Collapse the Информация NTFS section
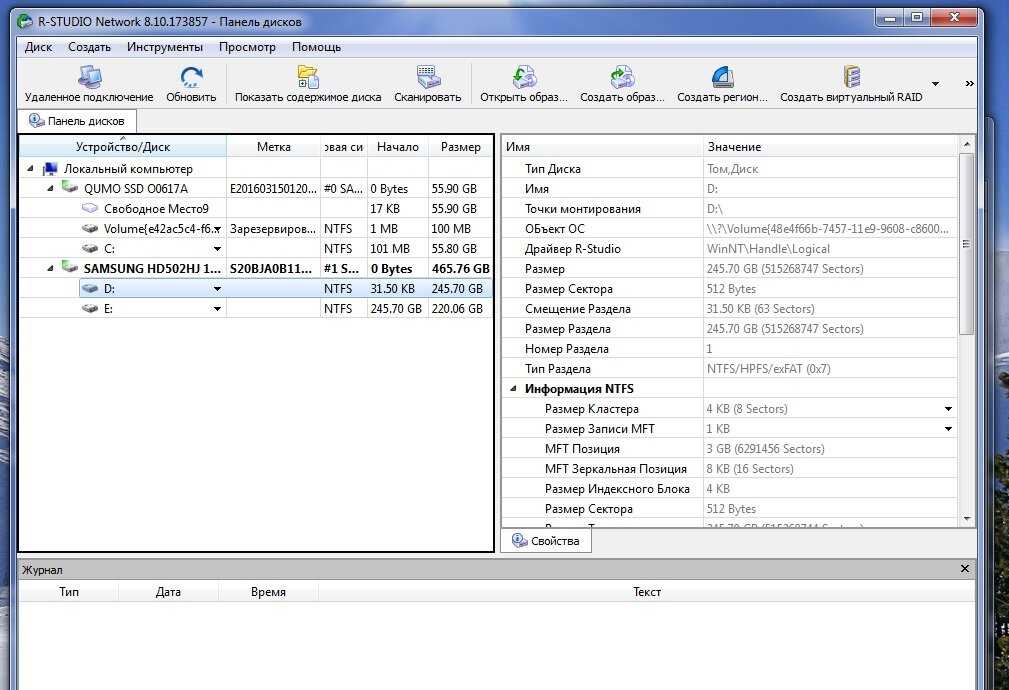Screen dimensions: 1009x690 coord(513,389)
